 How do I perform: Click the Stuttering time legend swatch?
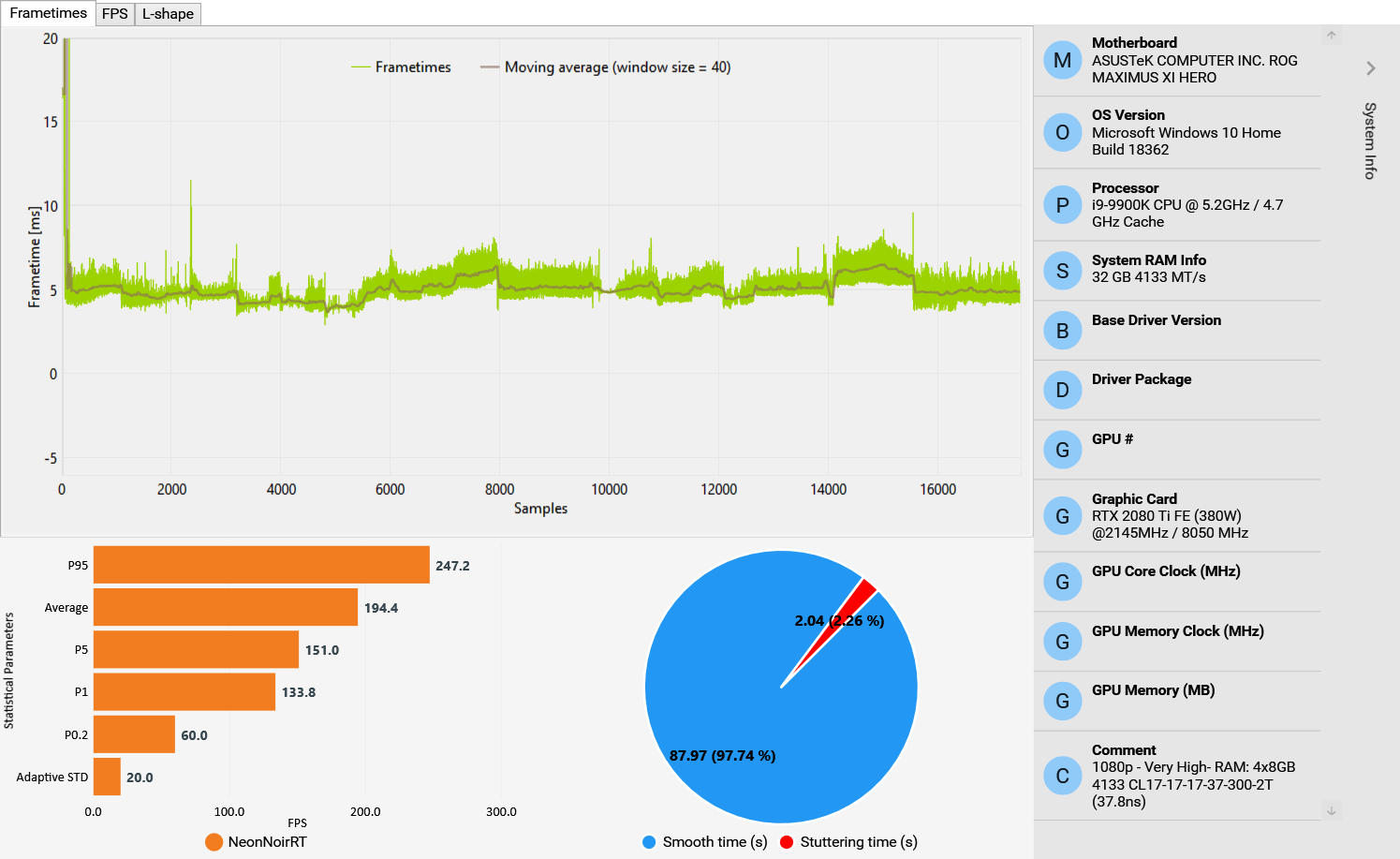click(x=787, y=842)
